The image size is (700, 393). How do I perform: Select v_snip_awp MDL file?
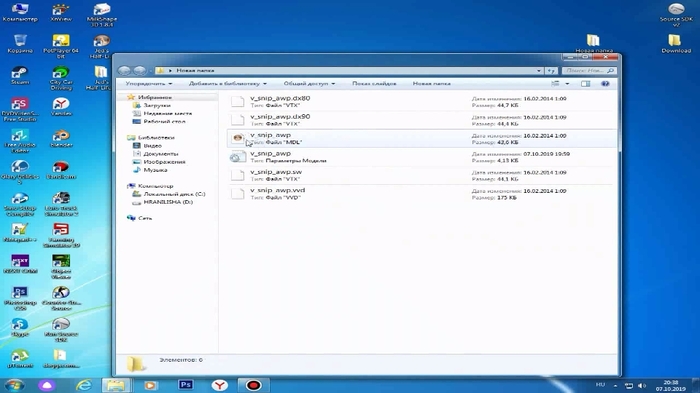pos(422,138)
